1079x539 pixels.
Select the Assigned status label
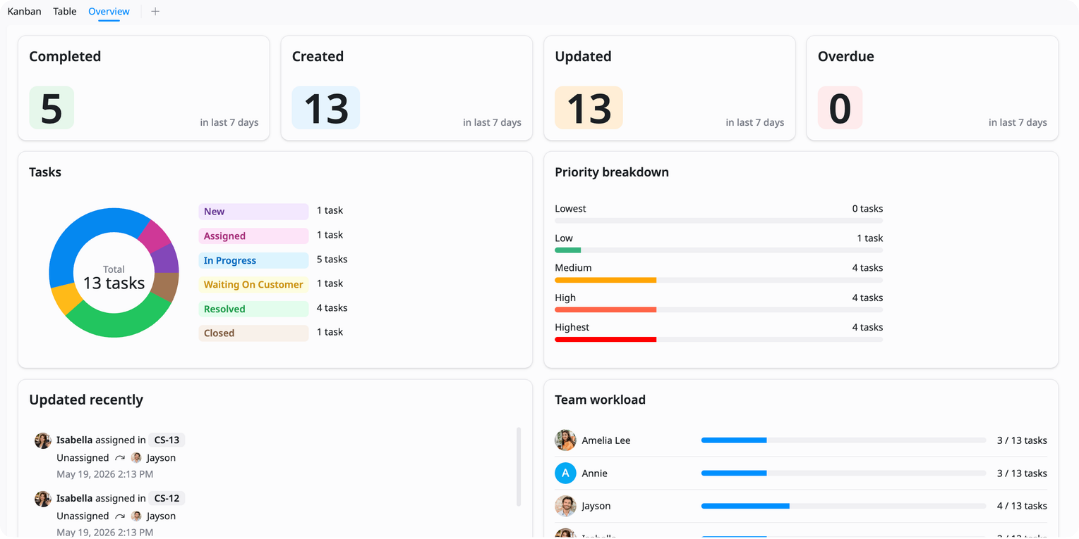click(x=253, y=236)
